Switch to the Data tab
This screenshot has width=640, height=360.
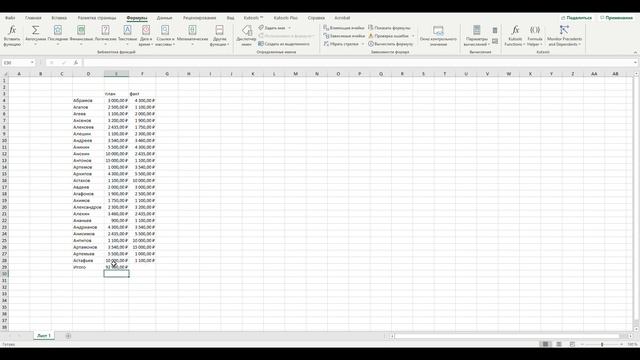164,18
